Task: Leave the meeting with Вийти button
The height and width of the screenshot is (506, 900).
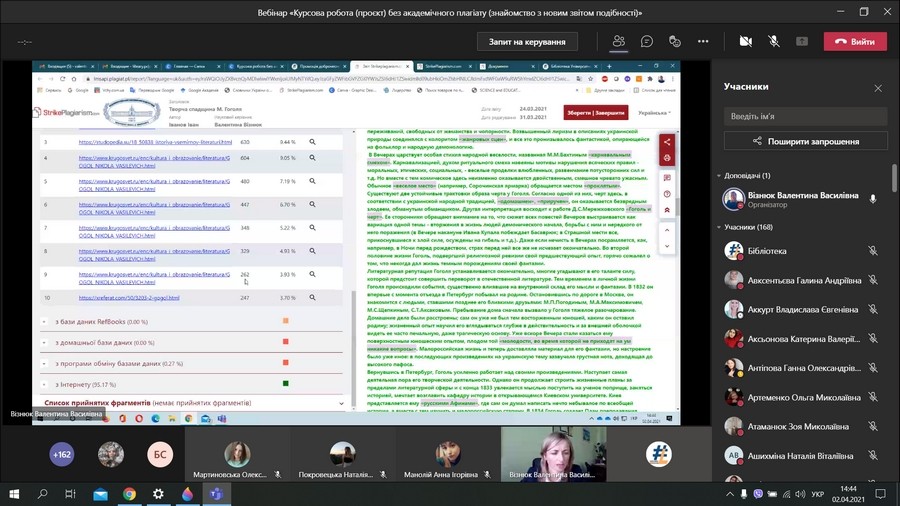Action: (x=855, y=41)
